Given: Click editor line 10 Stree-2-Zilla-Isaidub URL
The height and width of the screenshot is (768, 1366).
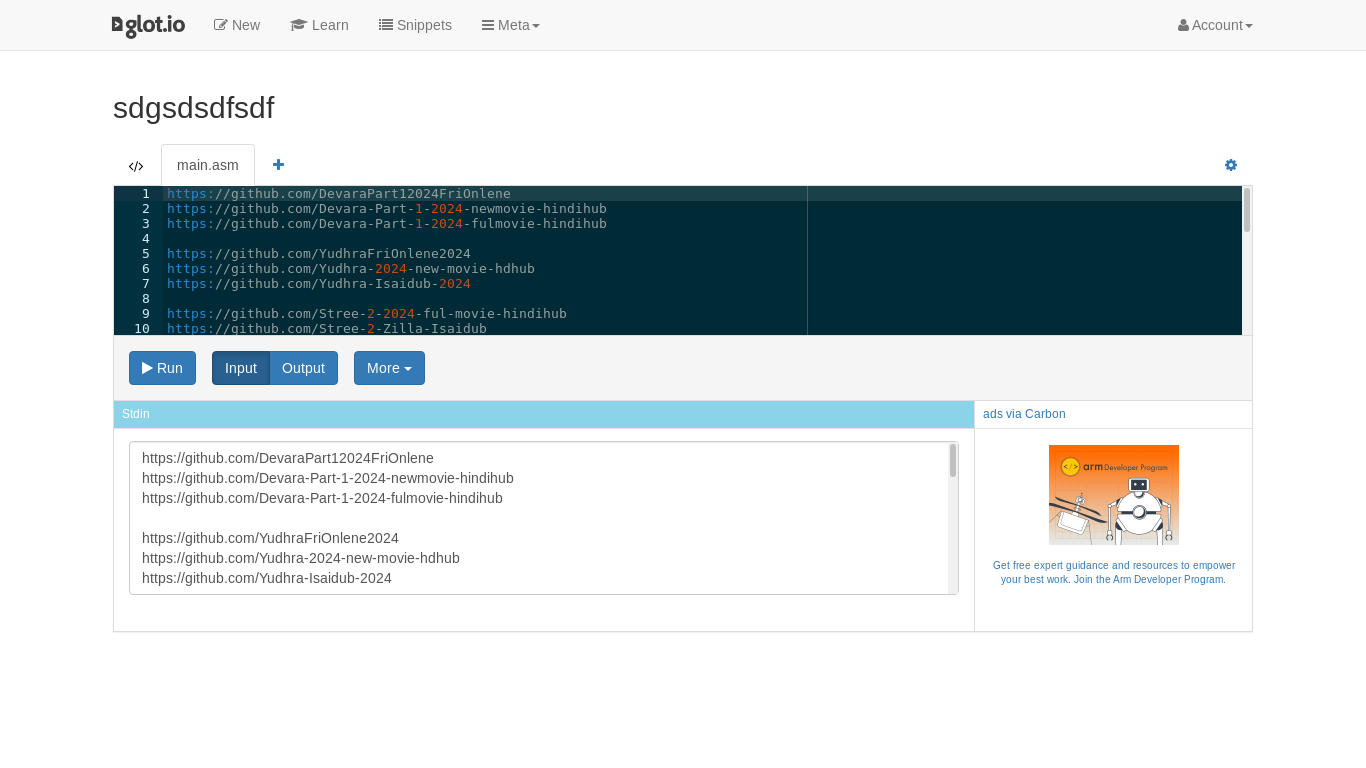Looking at the screenshot, I should [327, 329].
